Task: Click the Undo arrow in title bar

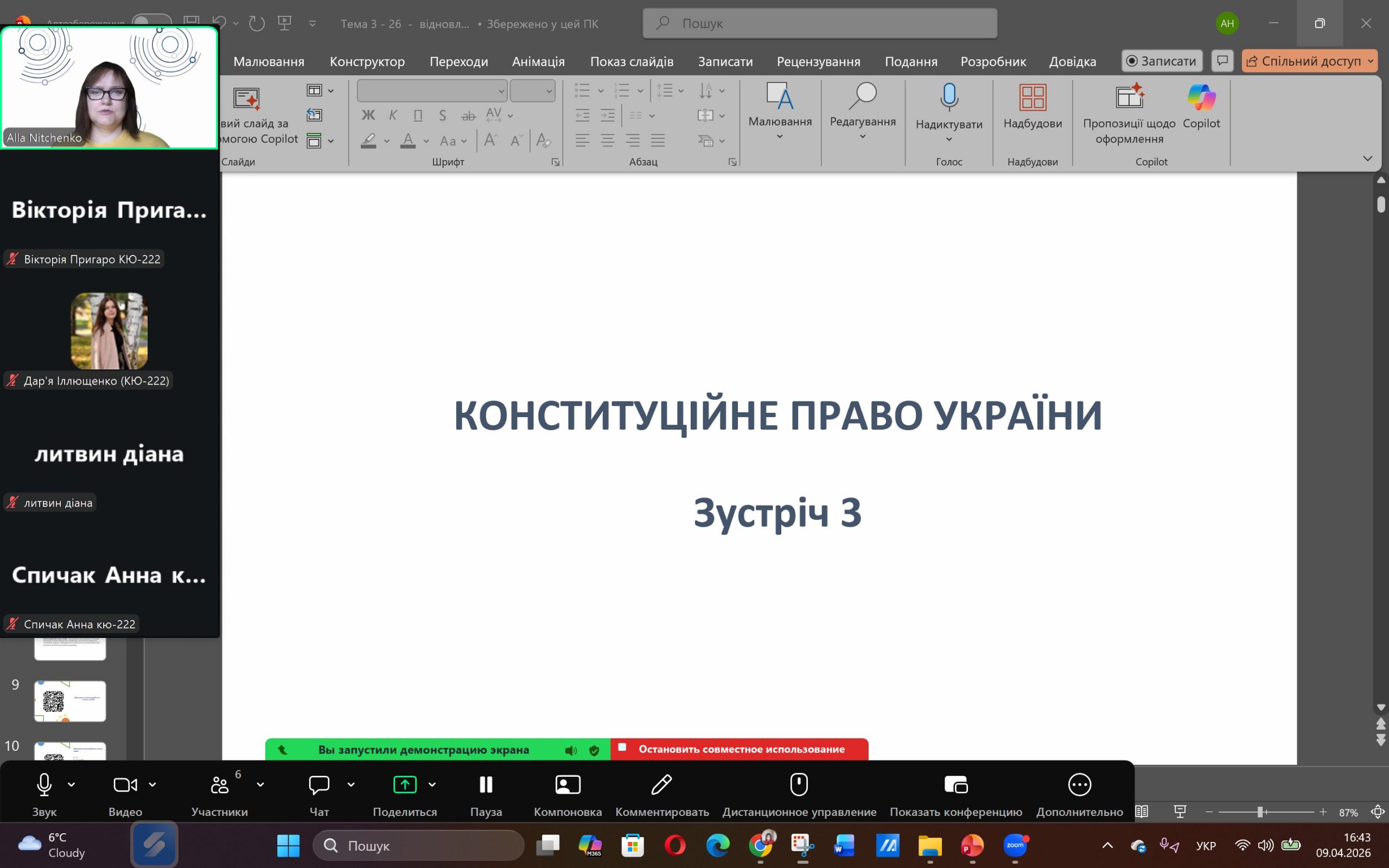Action: click(x=219, y=23)
